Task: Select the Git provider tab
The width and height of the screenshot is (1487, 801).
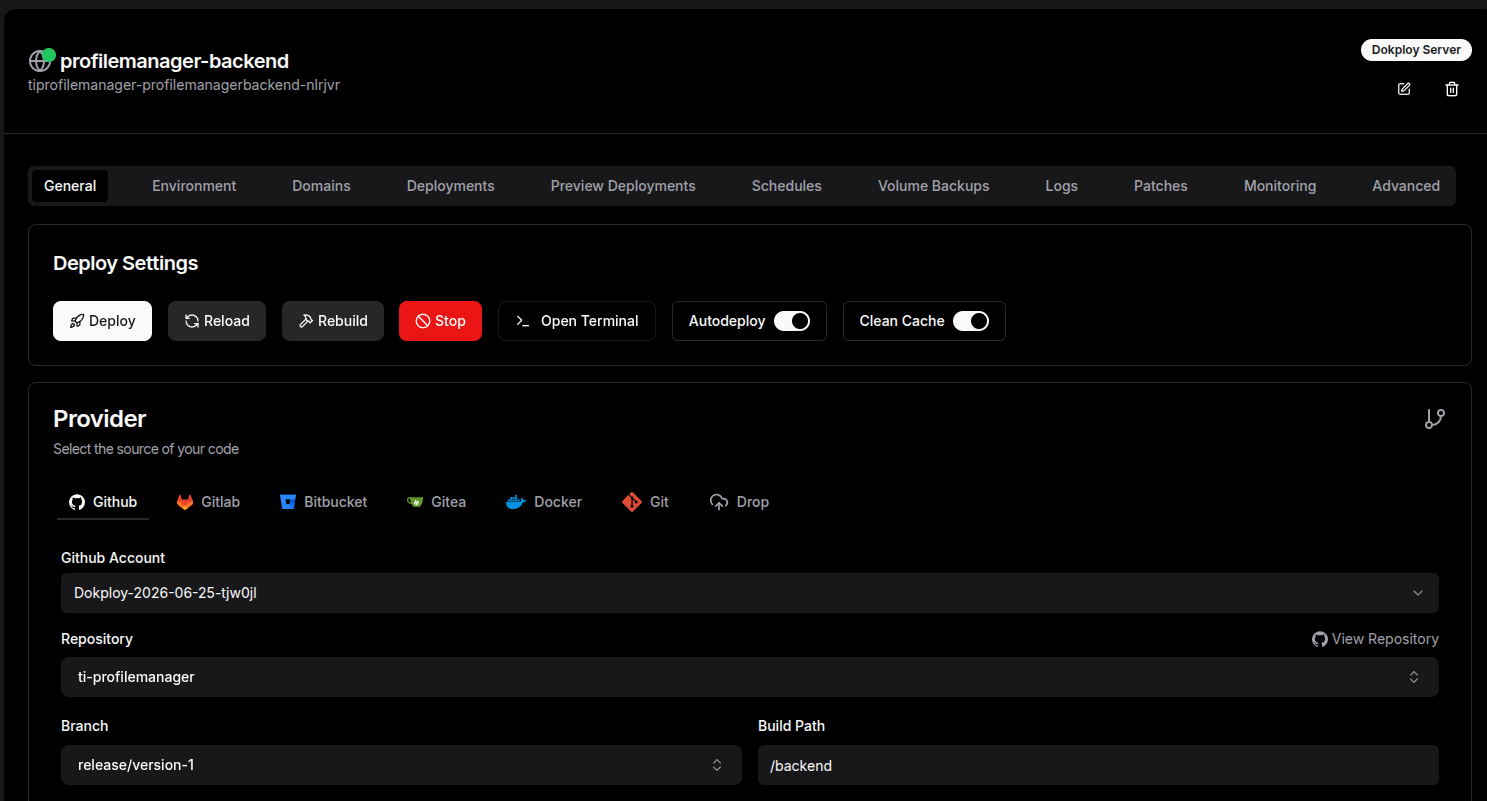Action: click(x=646, y=502)
